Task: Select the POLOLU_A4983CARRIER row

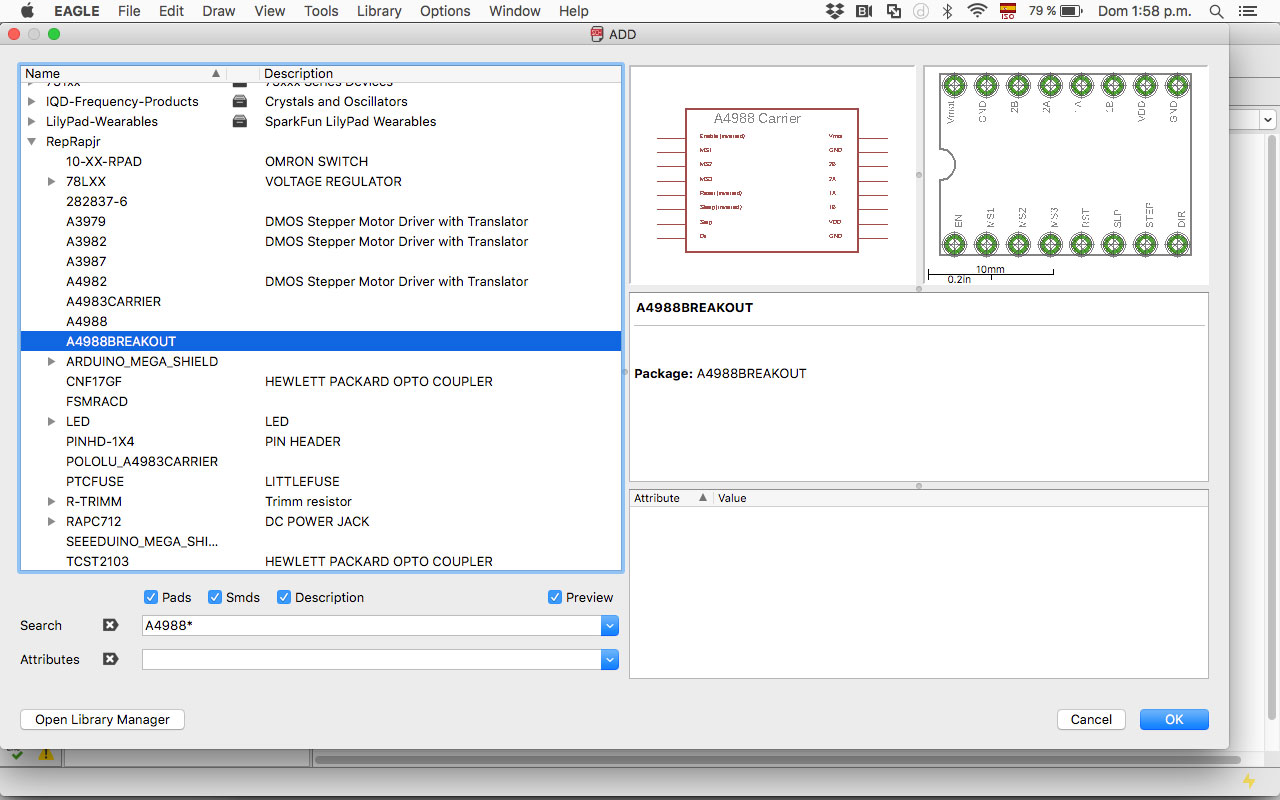Action: 321,461
